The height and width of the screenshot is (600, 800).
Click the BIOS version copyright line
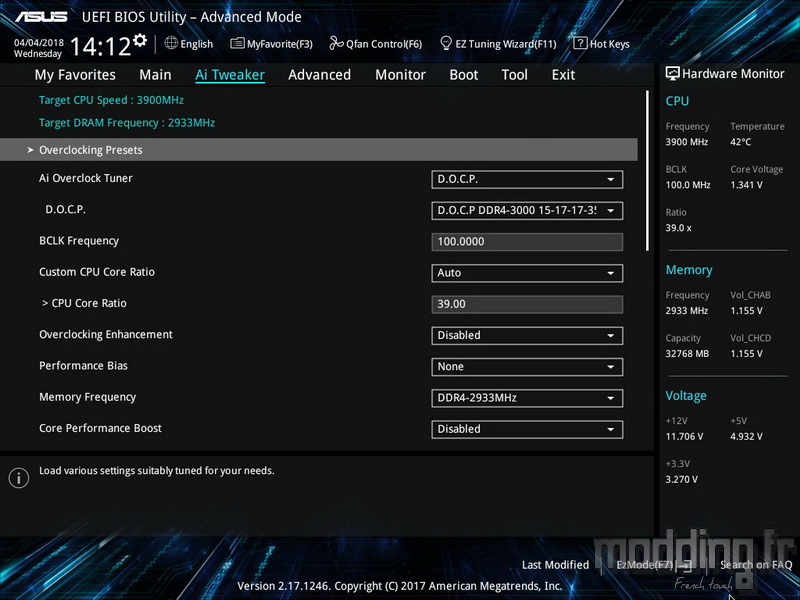click(x=399, y=586)
